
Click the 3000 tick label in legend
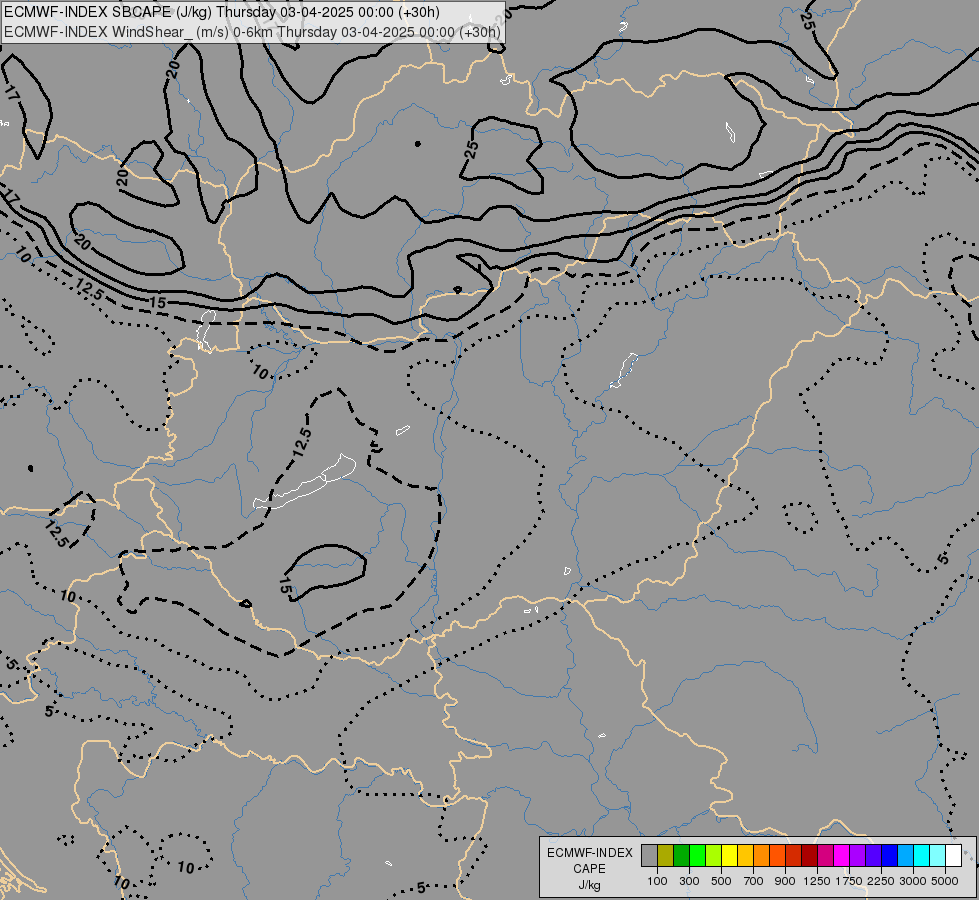coord(913,881)
